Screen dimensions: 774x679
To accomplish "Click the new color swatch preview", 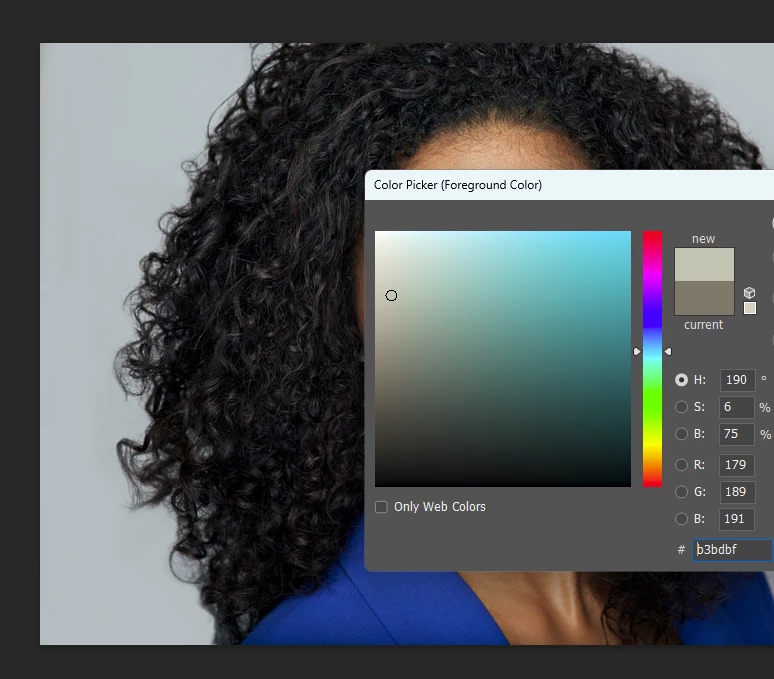I will (704, 264).
